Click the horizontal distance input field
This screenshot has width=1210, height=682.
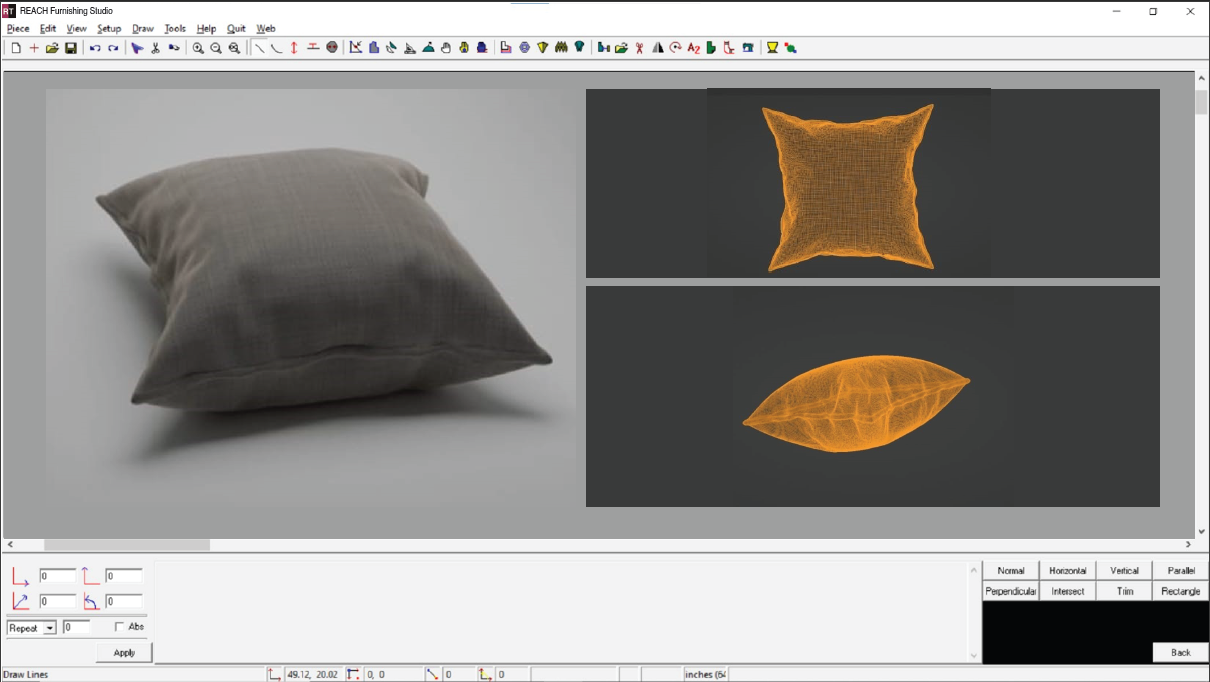(58, 576)
